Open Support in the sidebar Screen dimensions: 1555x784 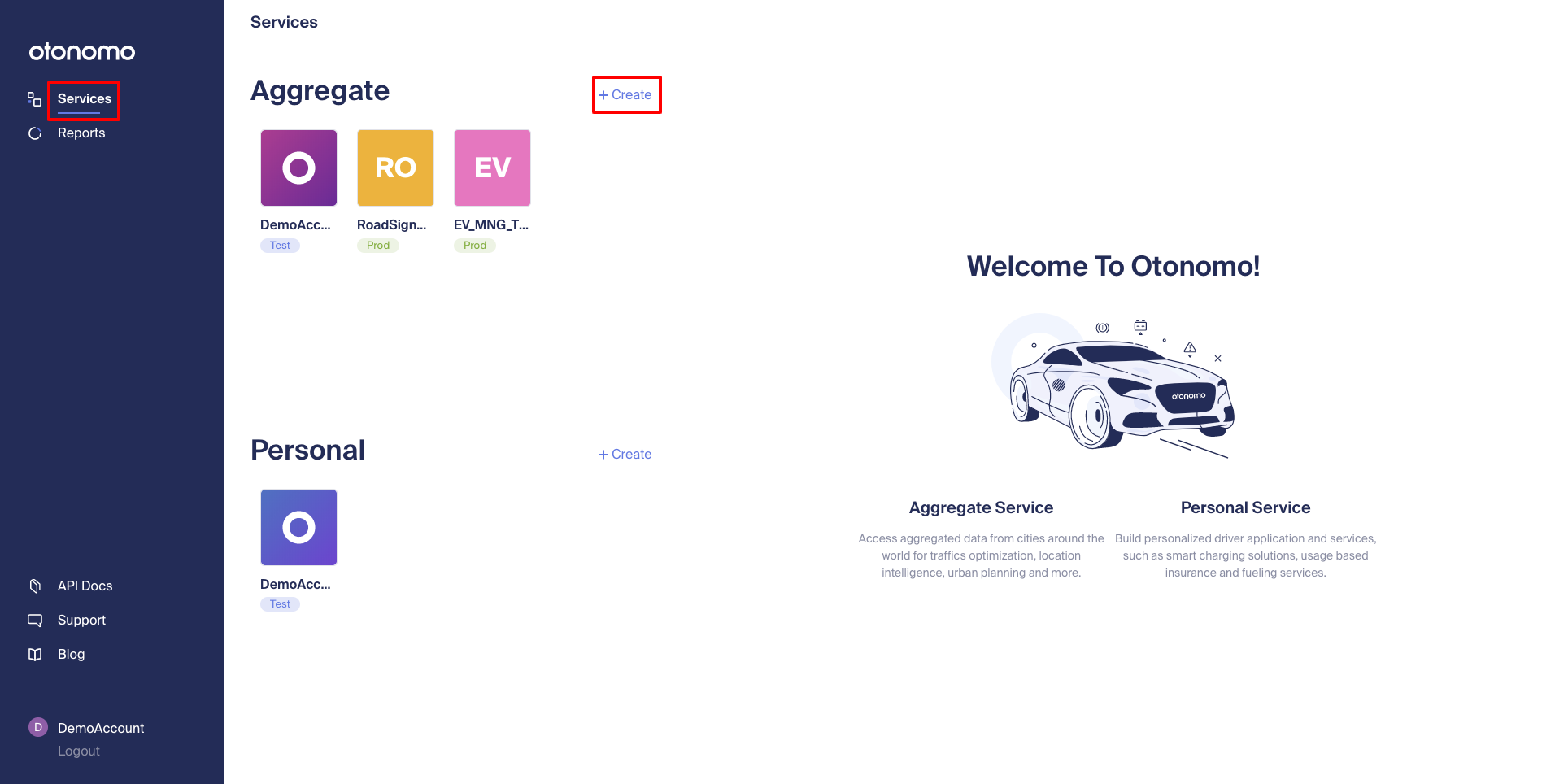81,621
